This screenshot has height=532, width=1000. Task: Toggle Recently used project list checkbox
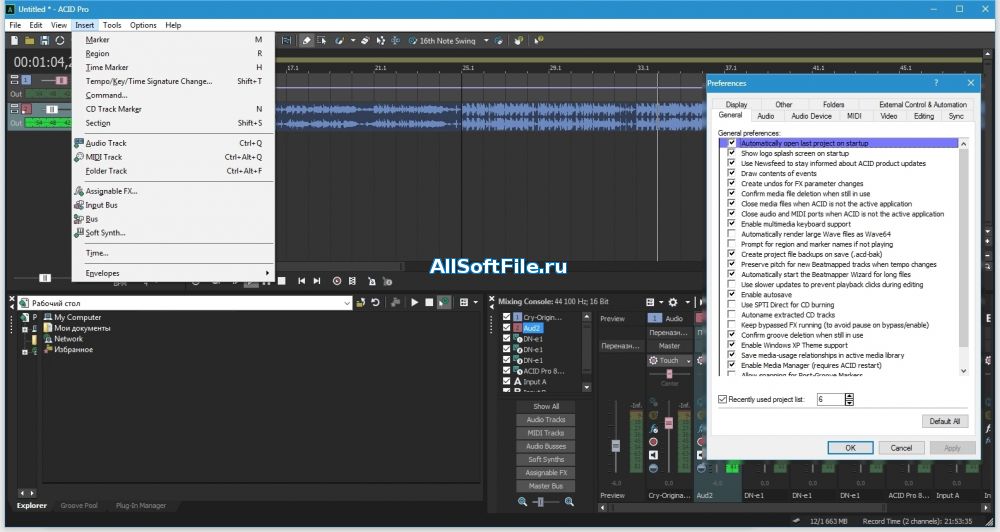coord(723,399)
